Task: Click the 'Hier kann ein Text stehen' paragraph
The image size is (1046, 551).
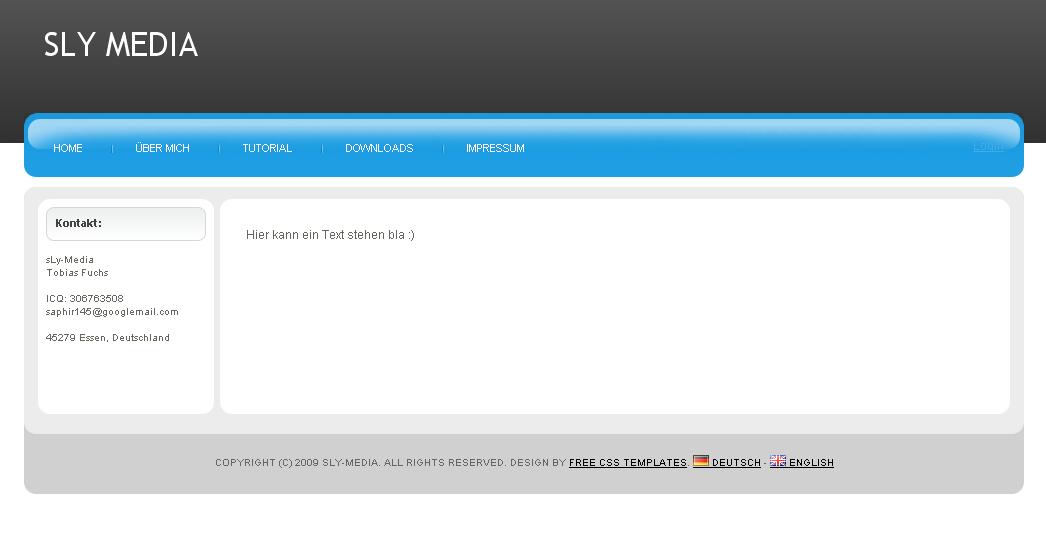Action: tap(330, 235)
